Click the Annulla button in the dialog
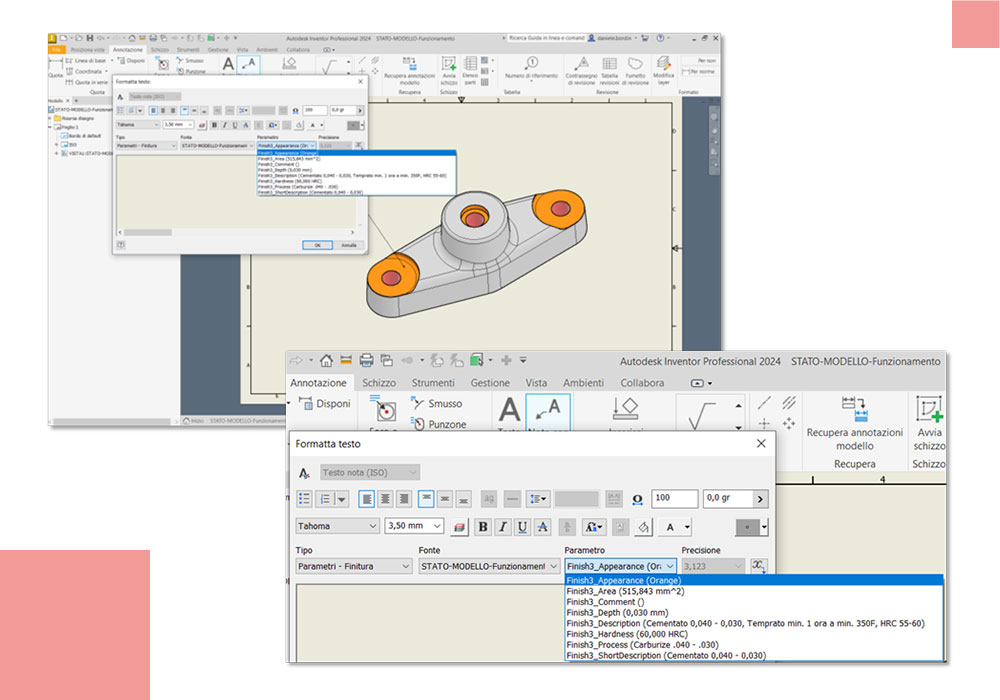This screenshot has width=1000, height=700. (x=348, y=245)
